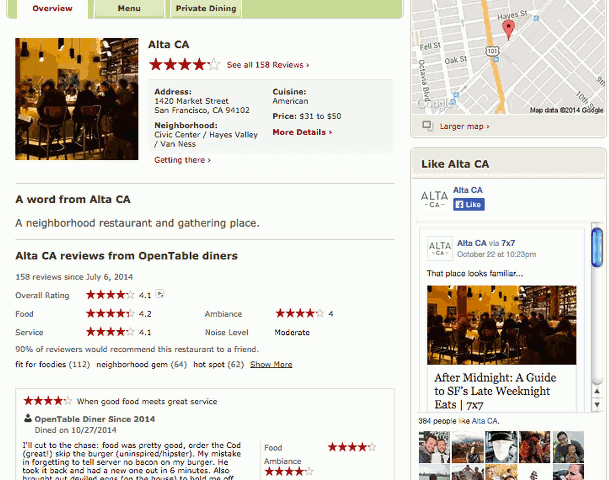Open the After Midnight 7x7 article
The height and width of the screenshot is (480, 609).
[495, 391]
